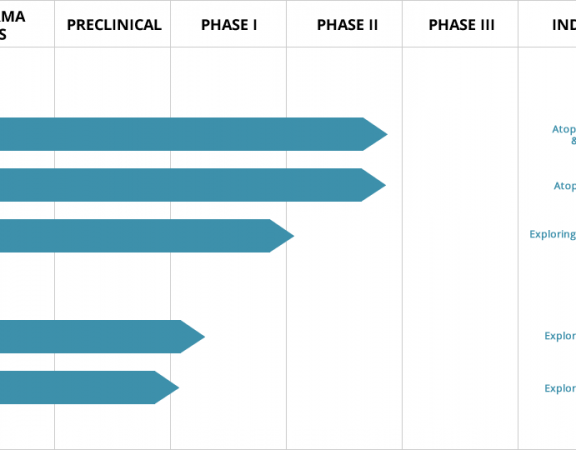The height and width of the screenshot is (450, 576).
Task: Click the PHASE II column header
Action: pyautogui.click(x=347, y=25)
